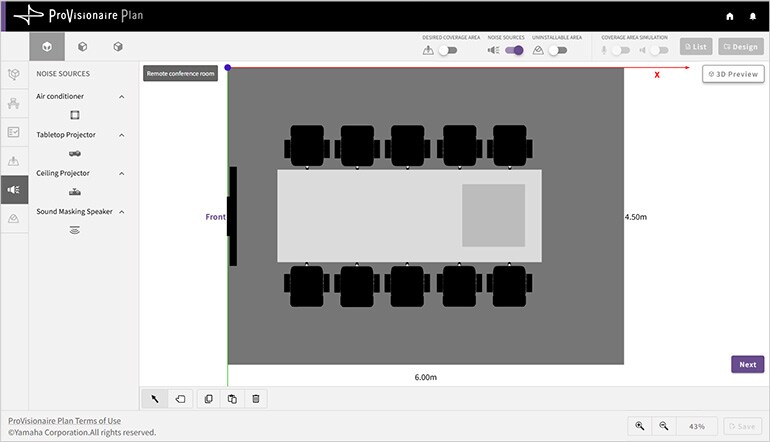Select the Air conditioner noise source icon
770x442 pixels.
pyautogui.click(x=75, y=115)
